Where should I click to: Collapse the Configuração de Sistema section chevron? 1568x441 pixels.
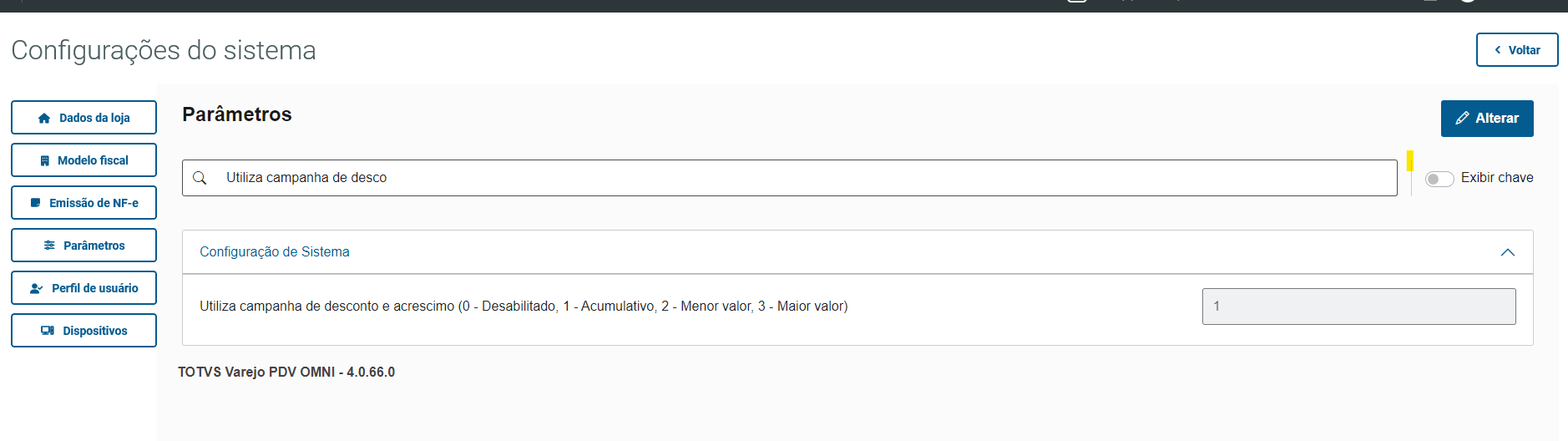[x=1507, y=252]
